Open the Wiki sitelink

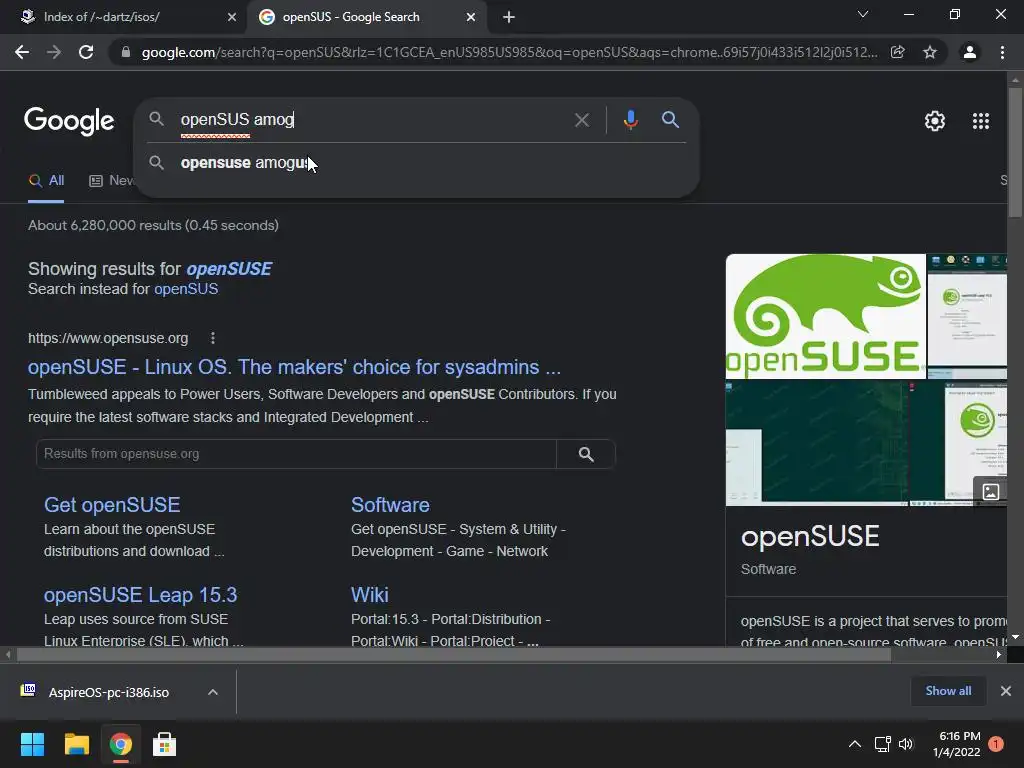point(370,595)
